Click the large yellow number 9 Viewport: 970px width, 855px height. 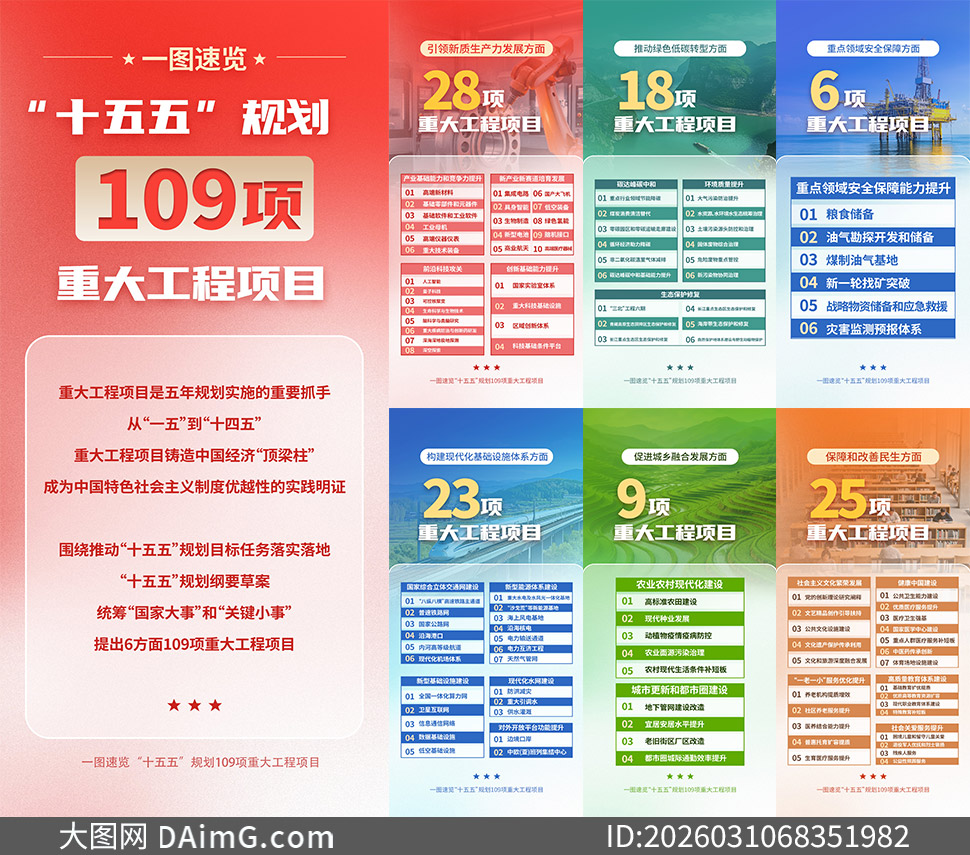click(631, 497)
